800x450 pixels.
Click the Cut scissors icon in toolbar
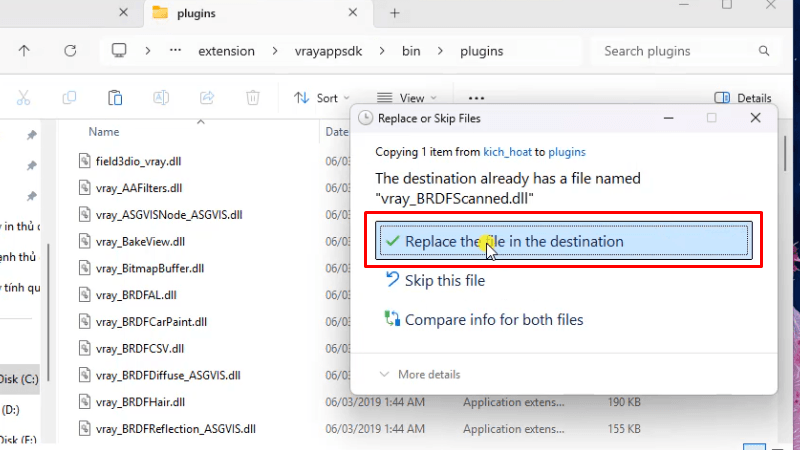point(24,98)
